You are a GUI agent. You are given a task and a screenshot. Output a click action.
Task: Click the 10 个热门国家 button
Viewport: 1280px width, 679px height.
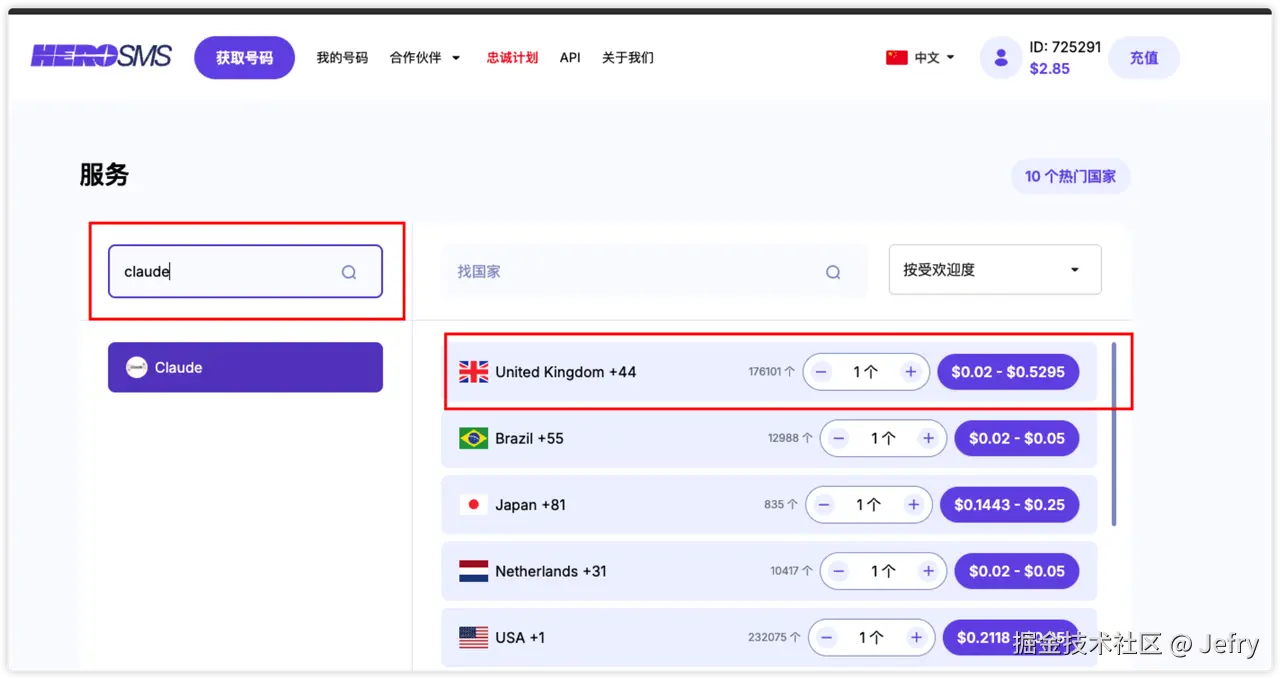(x=1071, y=176)
